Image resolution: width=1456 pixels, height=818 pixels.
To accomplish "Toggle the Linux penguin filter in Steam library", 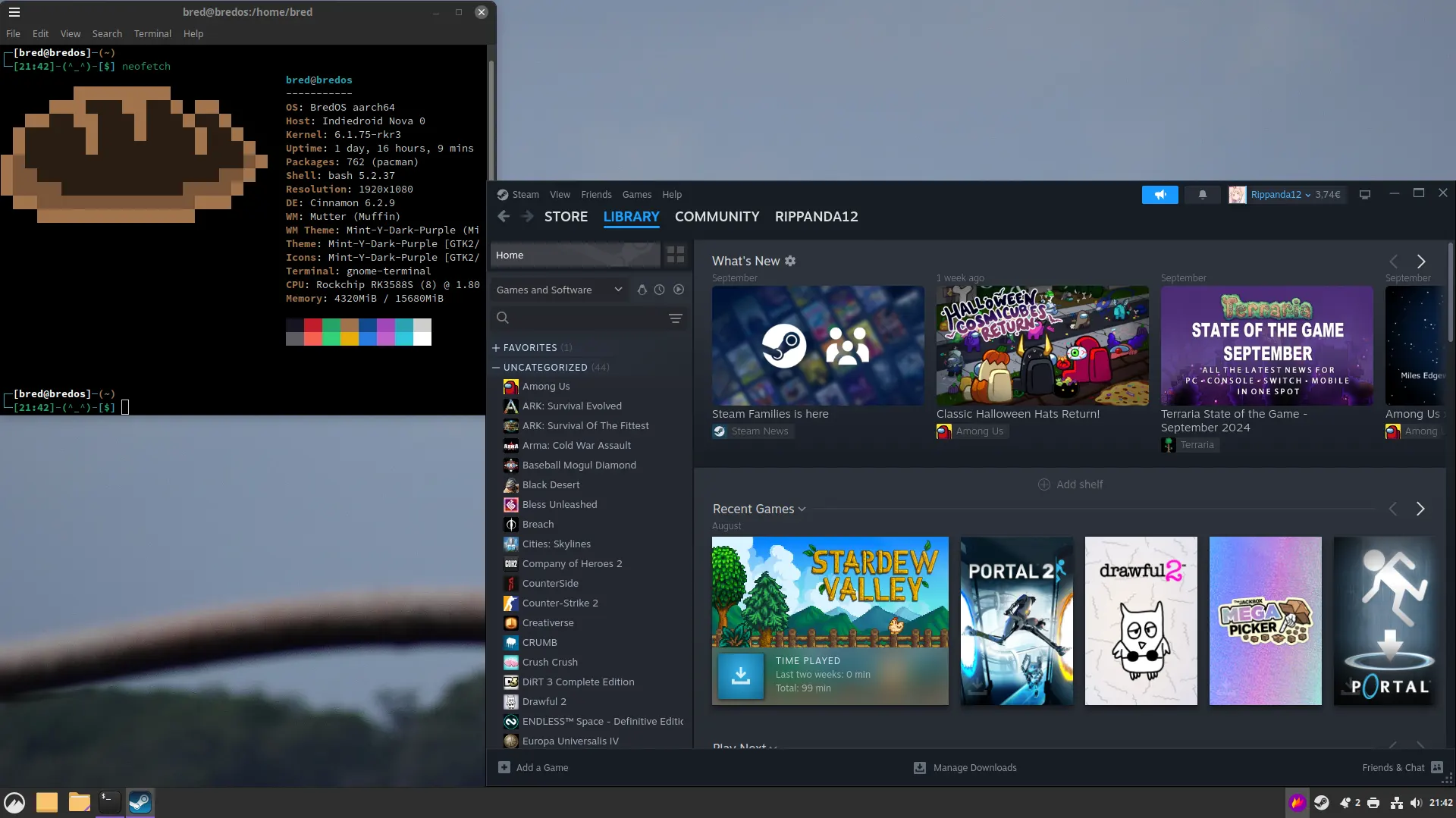I will point(642,290).
